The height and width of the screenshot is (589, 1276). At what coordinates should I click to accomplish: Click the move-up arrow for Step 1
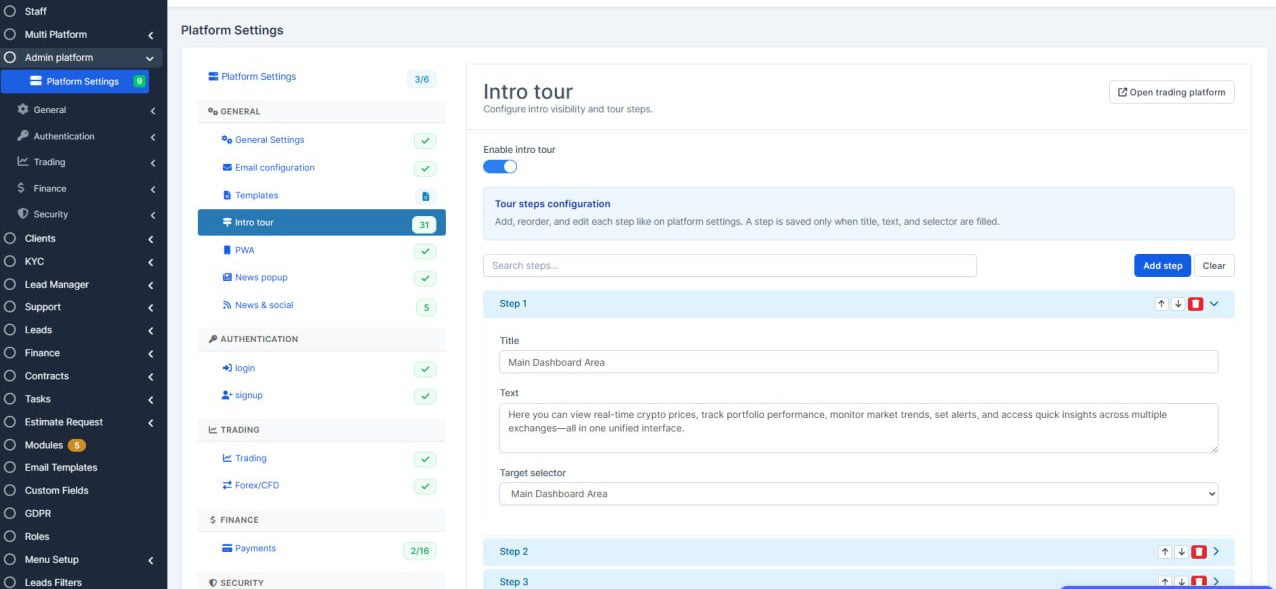point(1162,304)
